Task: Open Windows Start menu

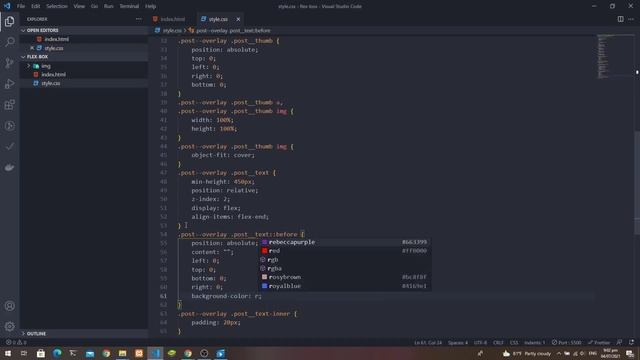Action: [8, 353]
